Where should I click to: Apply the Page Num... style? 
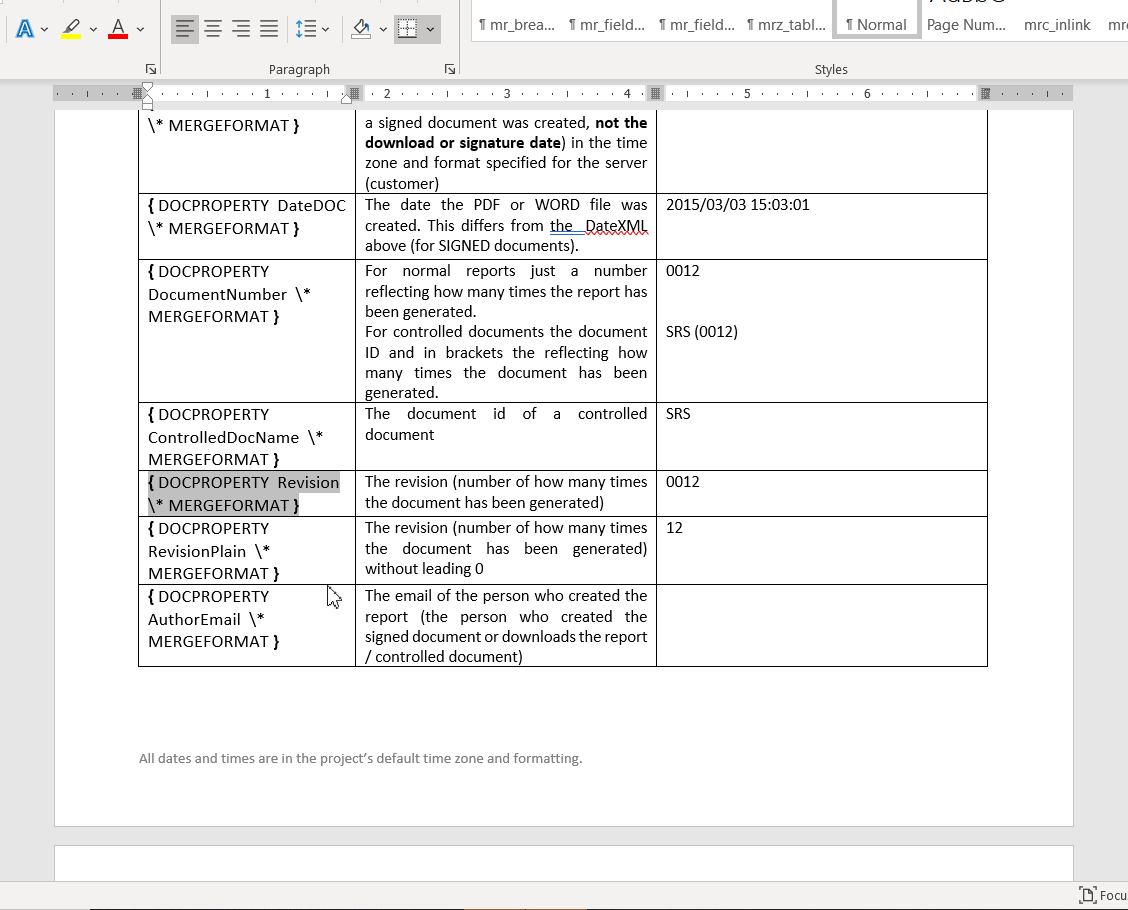[966, 25]
